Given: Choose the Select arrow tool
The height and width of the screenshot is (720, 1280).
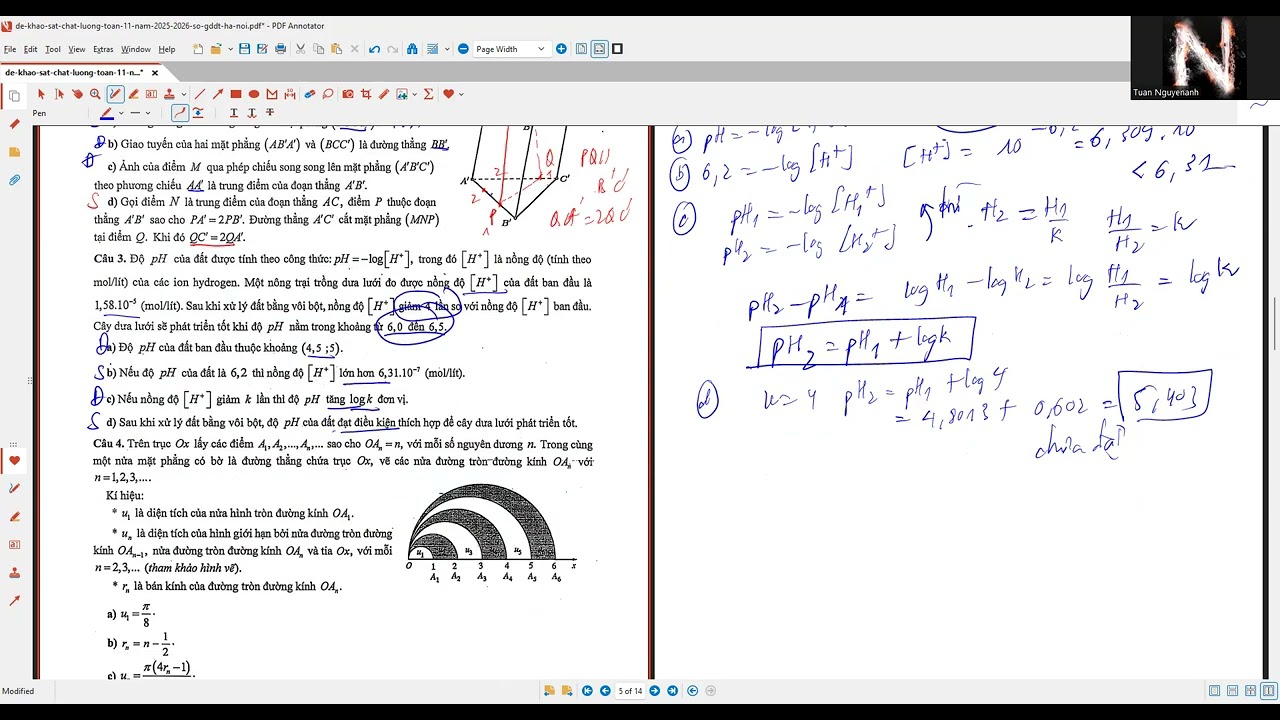Looking at the screenshot, I should pyautogui.click(x=41, y=94).
